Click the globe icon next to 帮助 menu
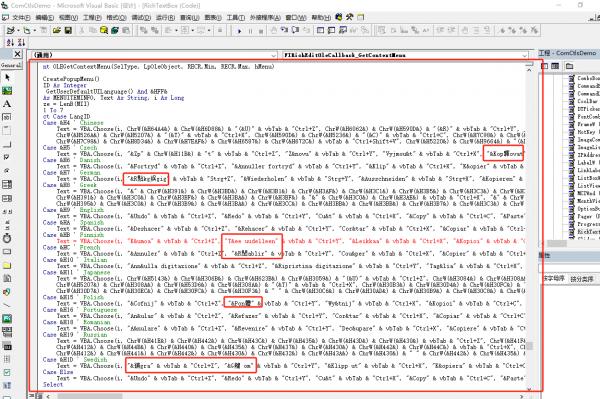 click(339, 17)
